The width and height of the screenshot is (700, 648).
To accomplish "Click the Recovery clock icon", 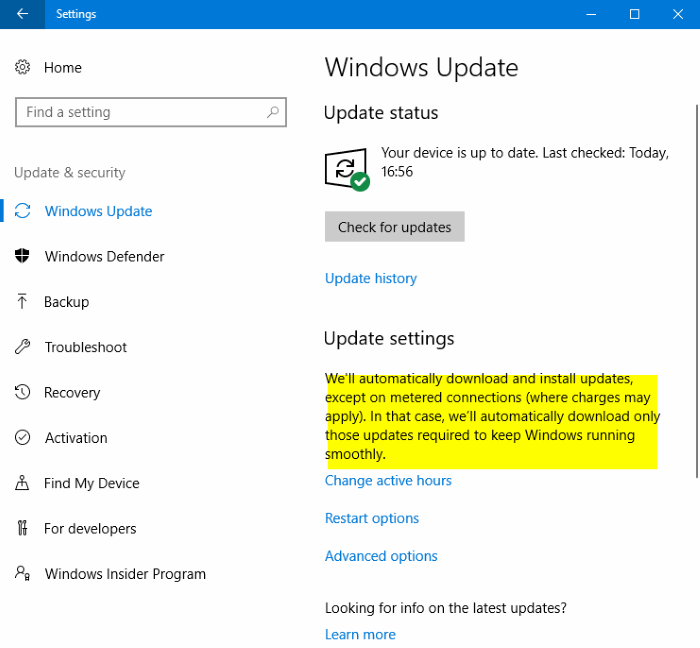I will click(22, 392).
